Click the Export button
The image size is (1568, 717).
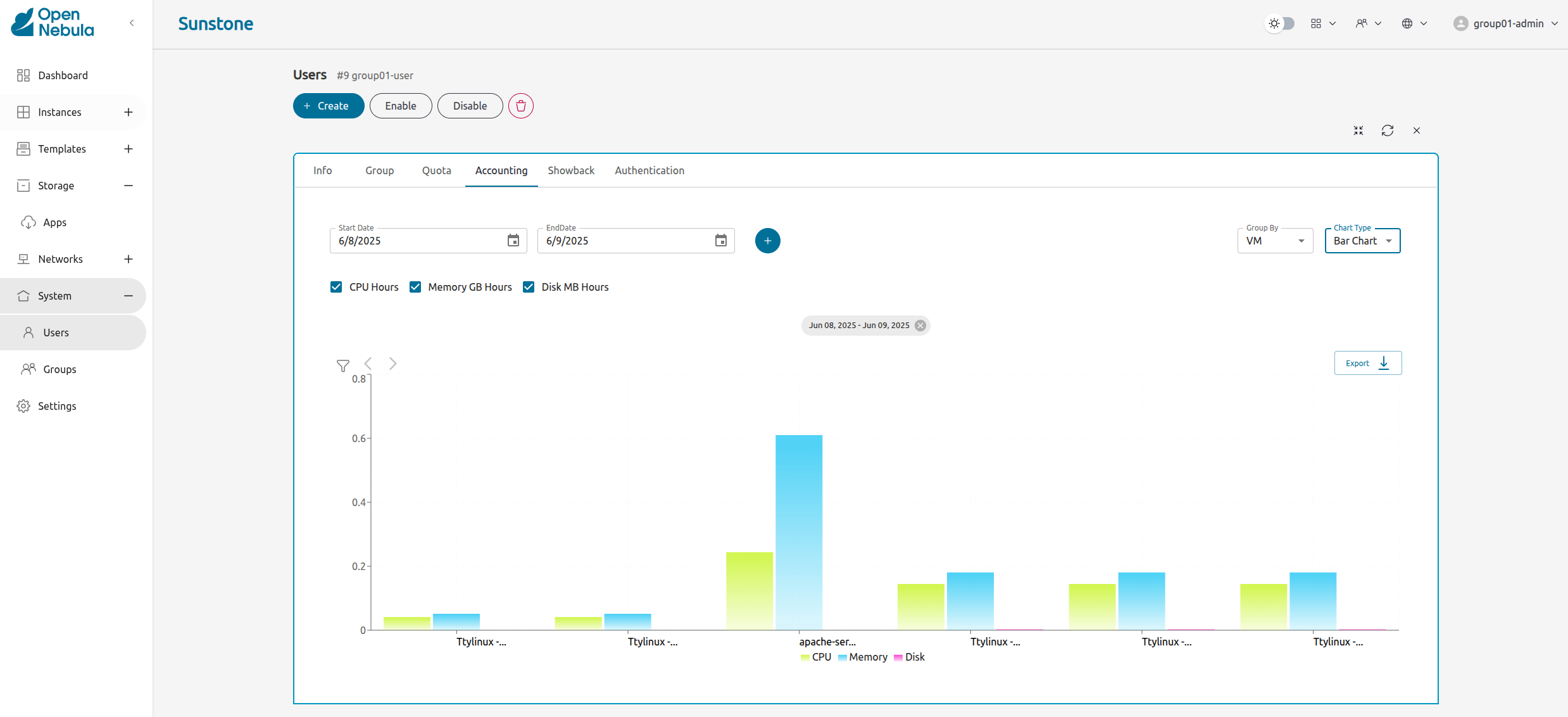pos(1367,363)
